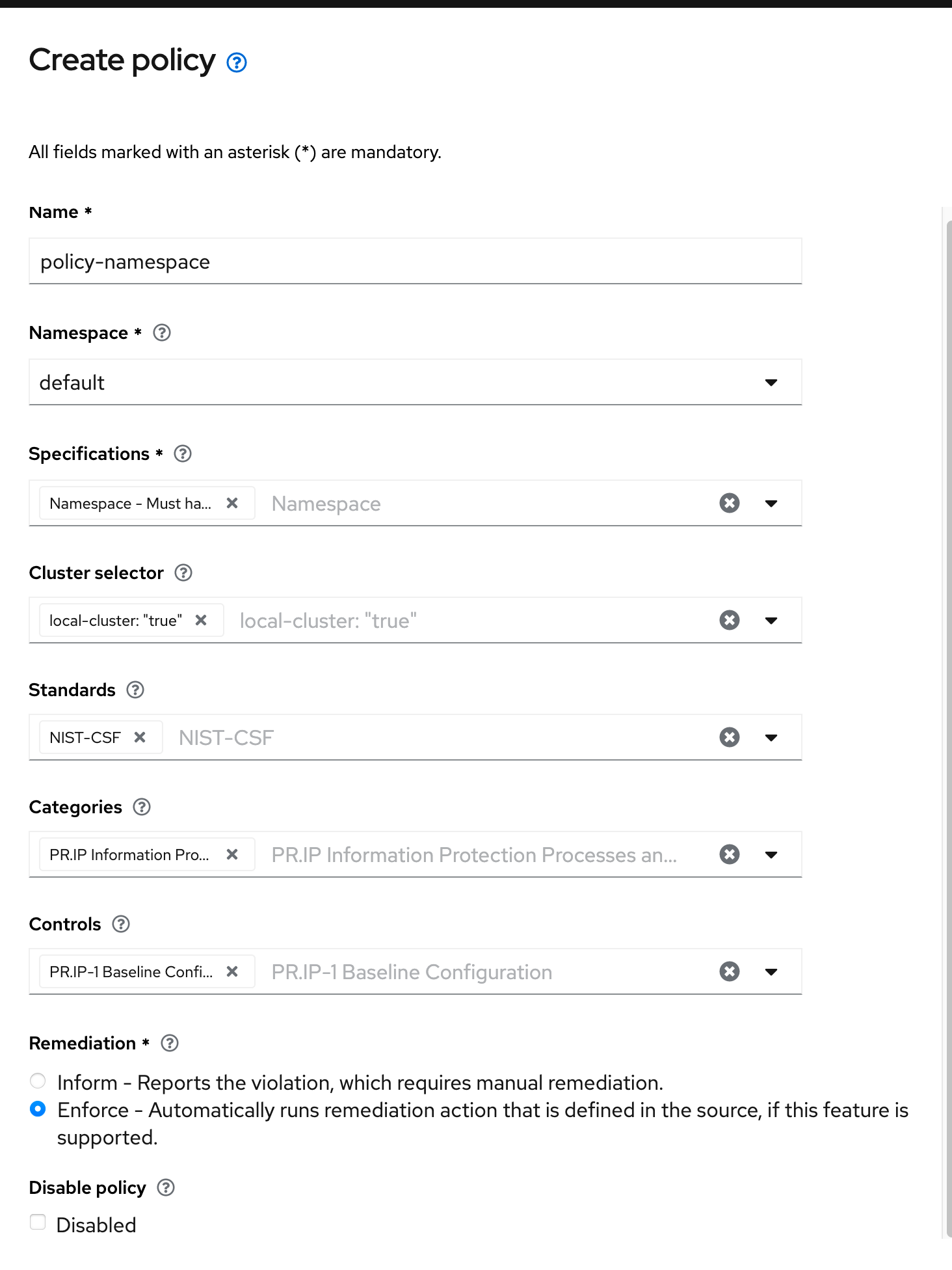Remove the Namespace - Must have specification chip
952x1270 pixels.
coord(232,503)
